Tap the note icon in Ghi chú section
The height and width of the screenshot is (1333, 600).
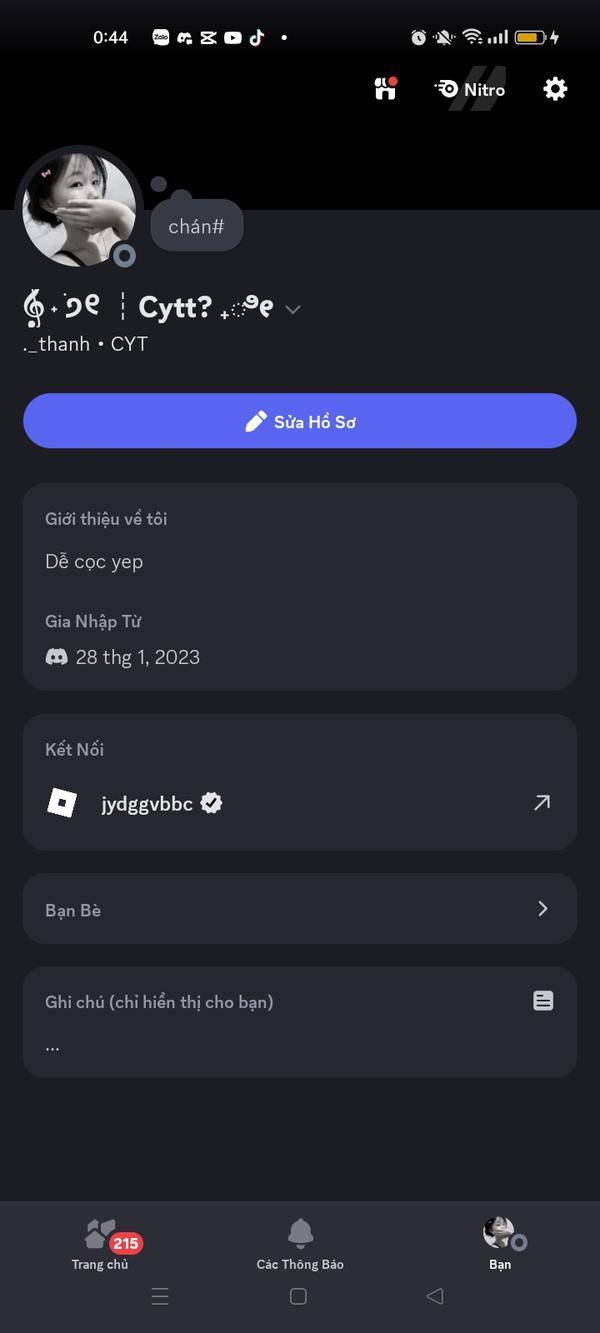tap(543, 1001)
